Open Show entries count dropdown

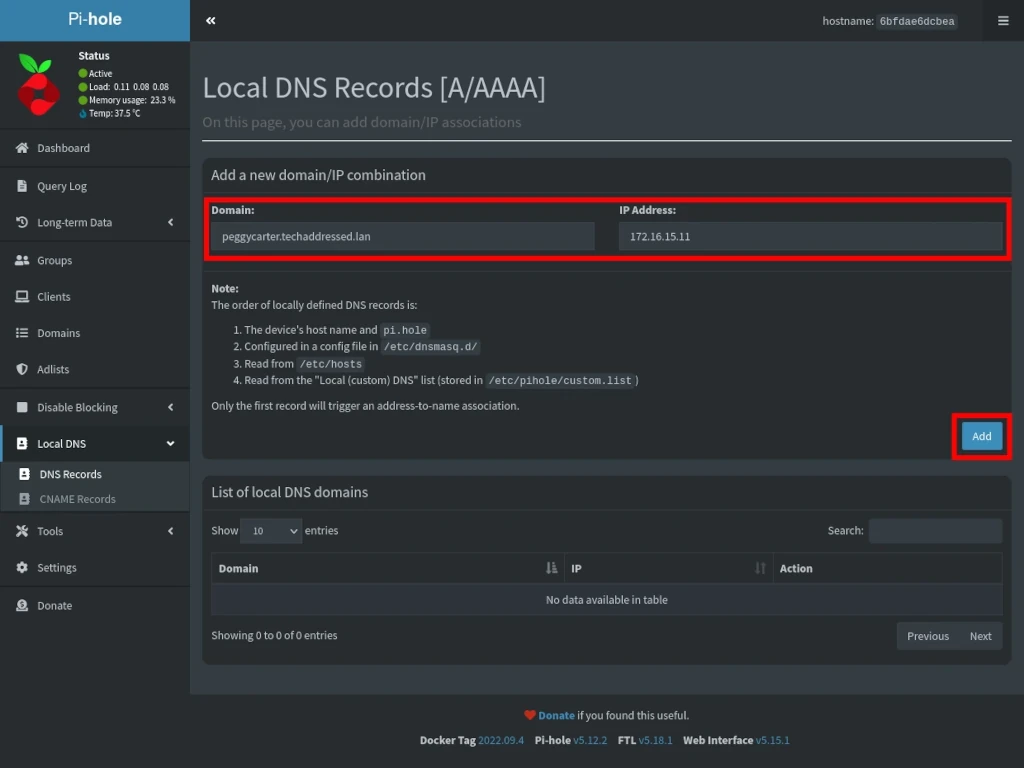(271, 530)
